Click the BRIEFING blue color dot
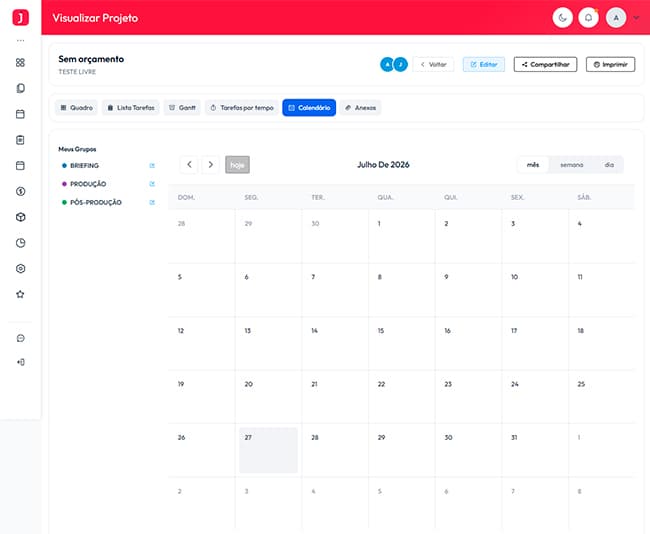 [64, 165]
